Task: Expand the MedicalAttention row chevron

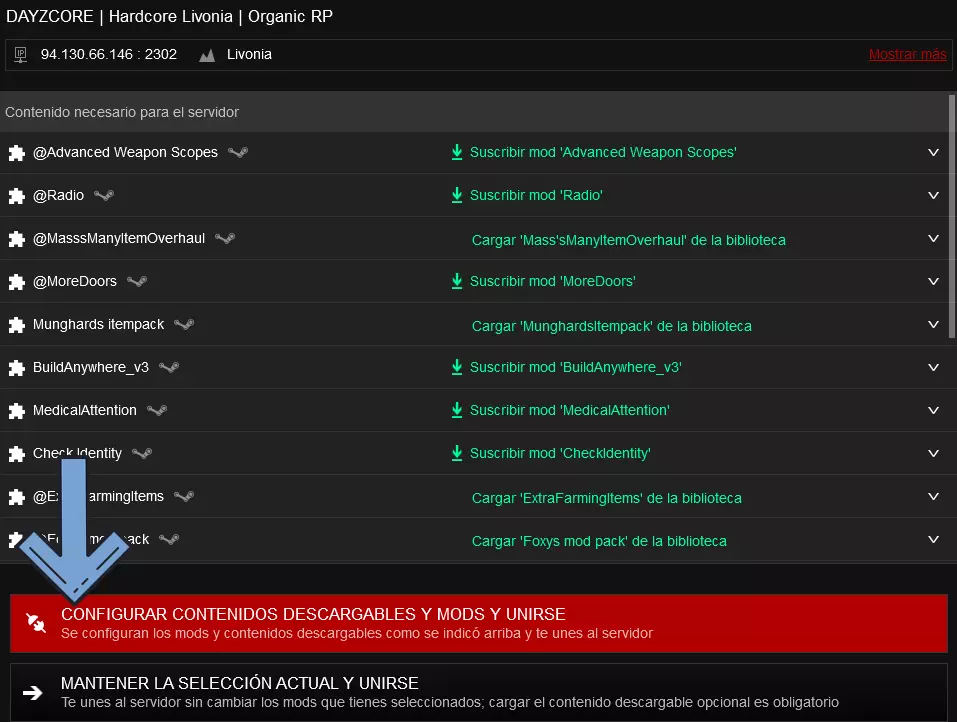Action: 933,410
